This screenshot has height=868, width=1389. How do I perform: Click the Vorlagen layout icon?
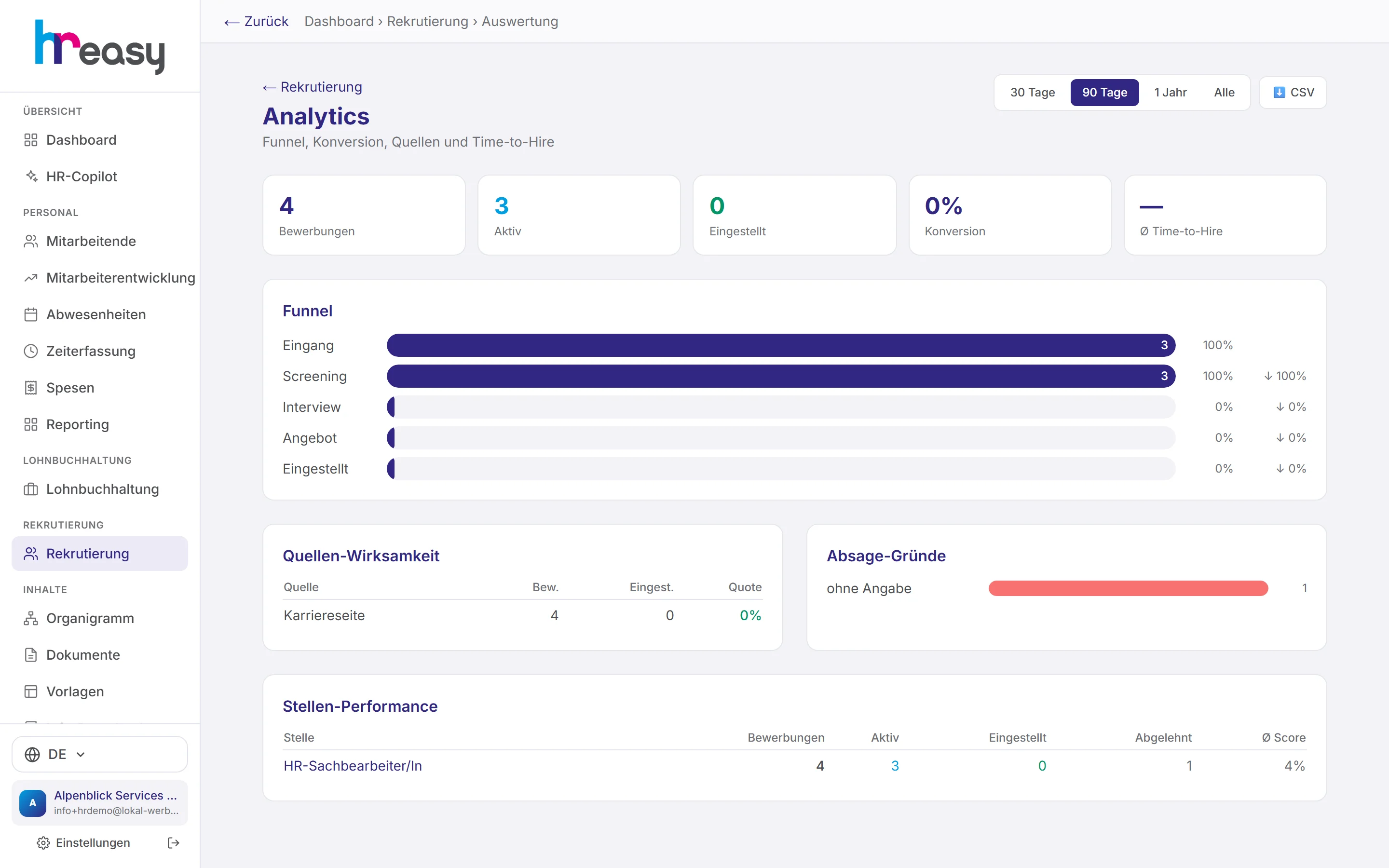[31, 692]
